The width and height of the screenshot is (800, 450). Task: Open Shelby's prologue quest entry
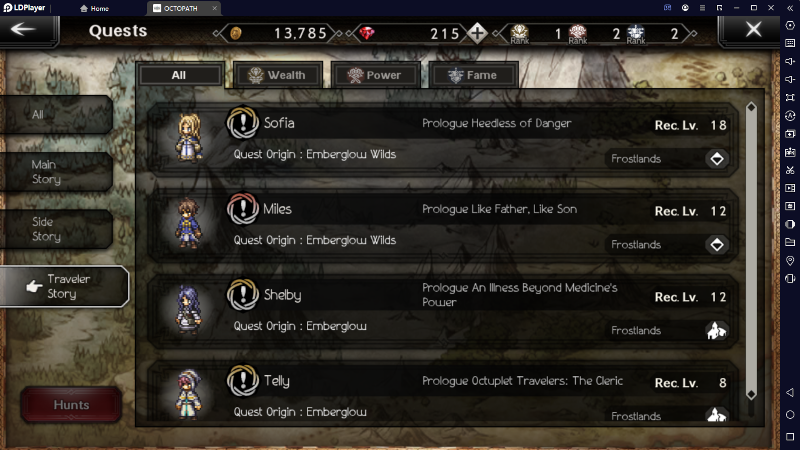click(443, 311)
